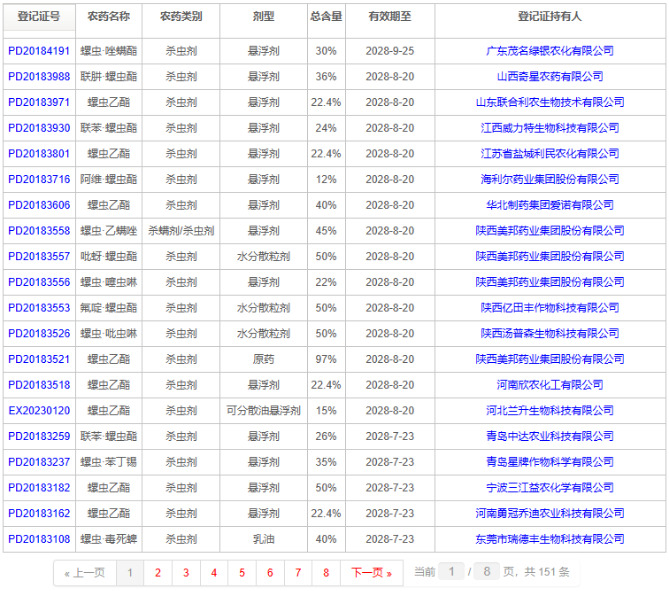Image resolution: width=669 pixels, height=591 pixels.
Task: Open registration PD20183716
Action: 39,179
